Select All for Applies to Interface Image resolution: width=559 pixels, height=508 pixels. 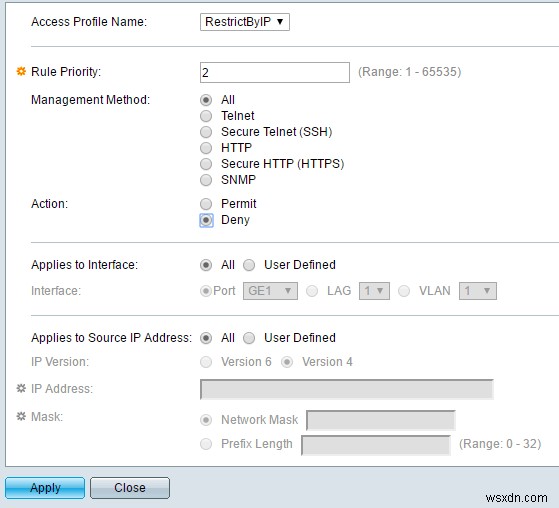[206, 265]
